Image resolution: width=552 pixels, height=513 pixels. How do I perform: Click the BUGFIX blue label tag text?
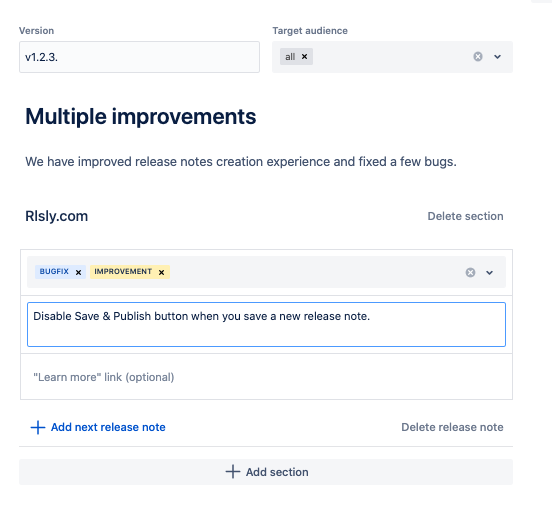[x=54, y=271]
